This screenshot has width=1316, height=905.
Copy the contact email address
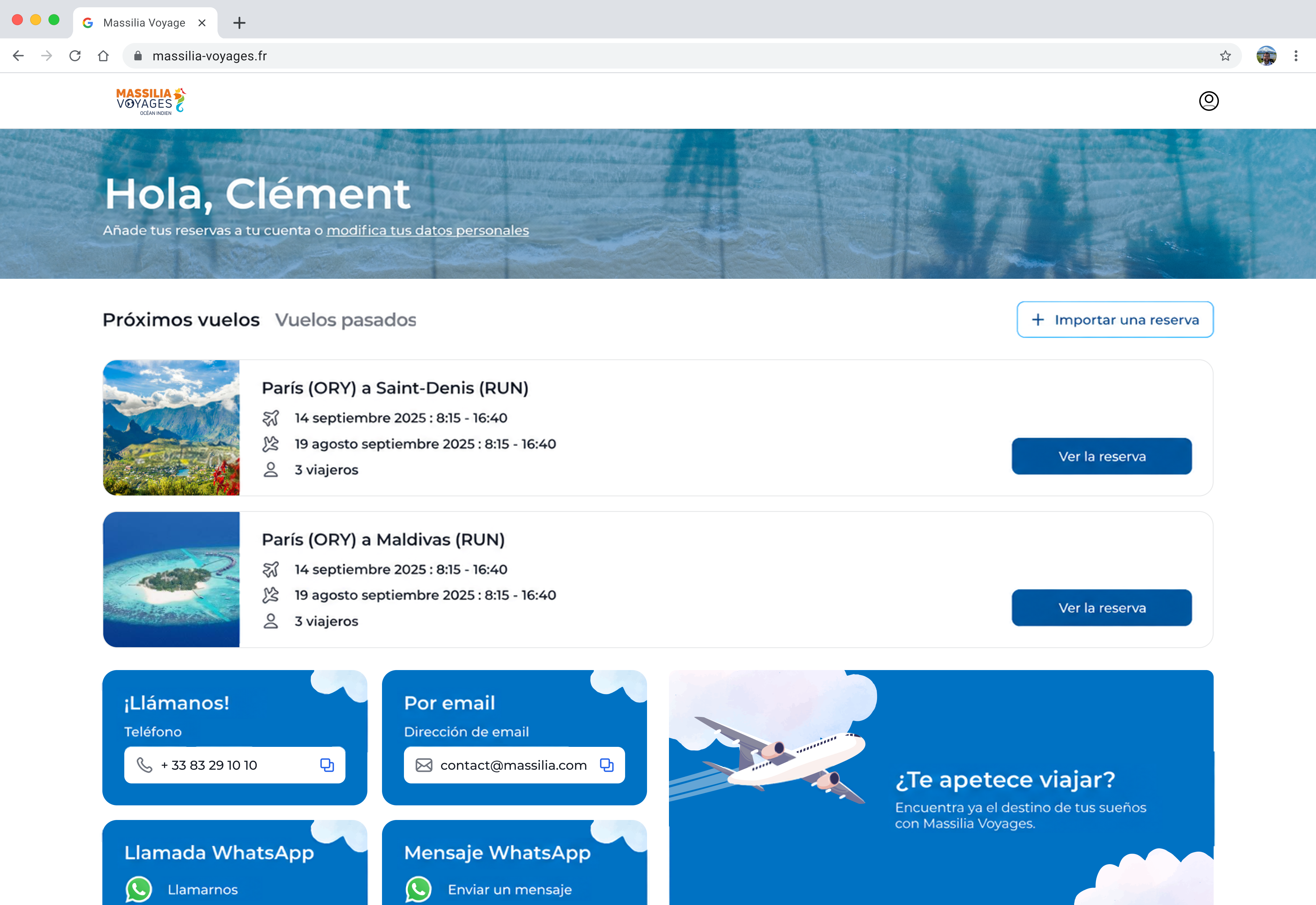(x=607, y=765)
